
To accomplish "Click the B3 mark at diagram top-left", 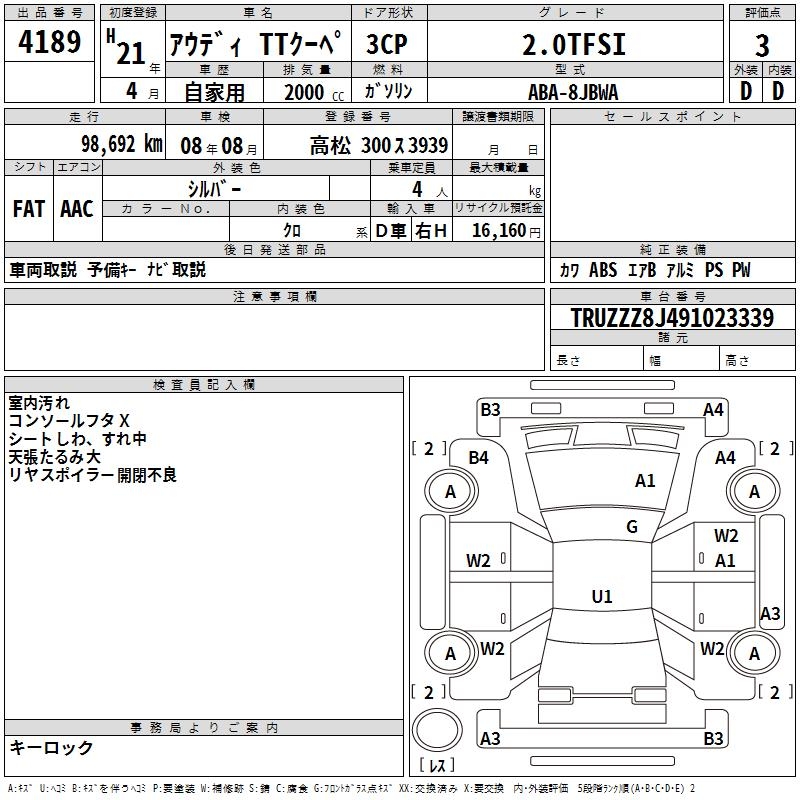I will coord(490,409).
